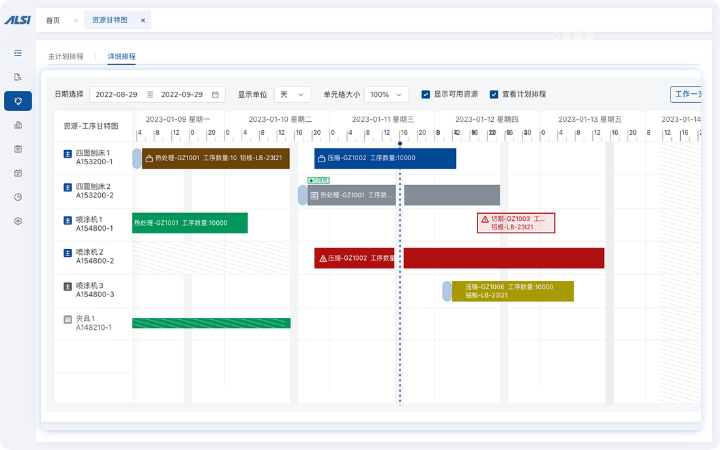Image resolution: width=720 pixels, height=450 pixels.
Task: Close the 资源甘特图 tab
Action: [x=143, y=20]
